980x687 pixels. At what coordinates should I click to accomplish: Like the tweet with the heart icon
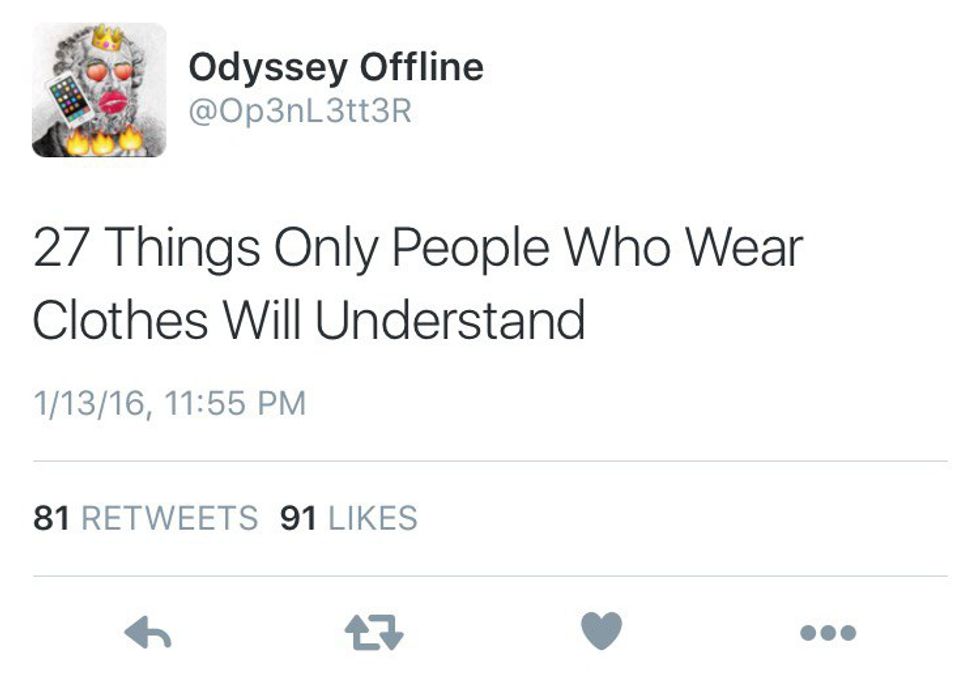click(601, 631)
